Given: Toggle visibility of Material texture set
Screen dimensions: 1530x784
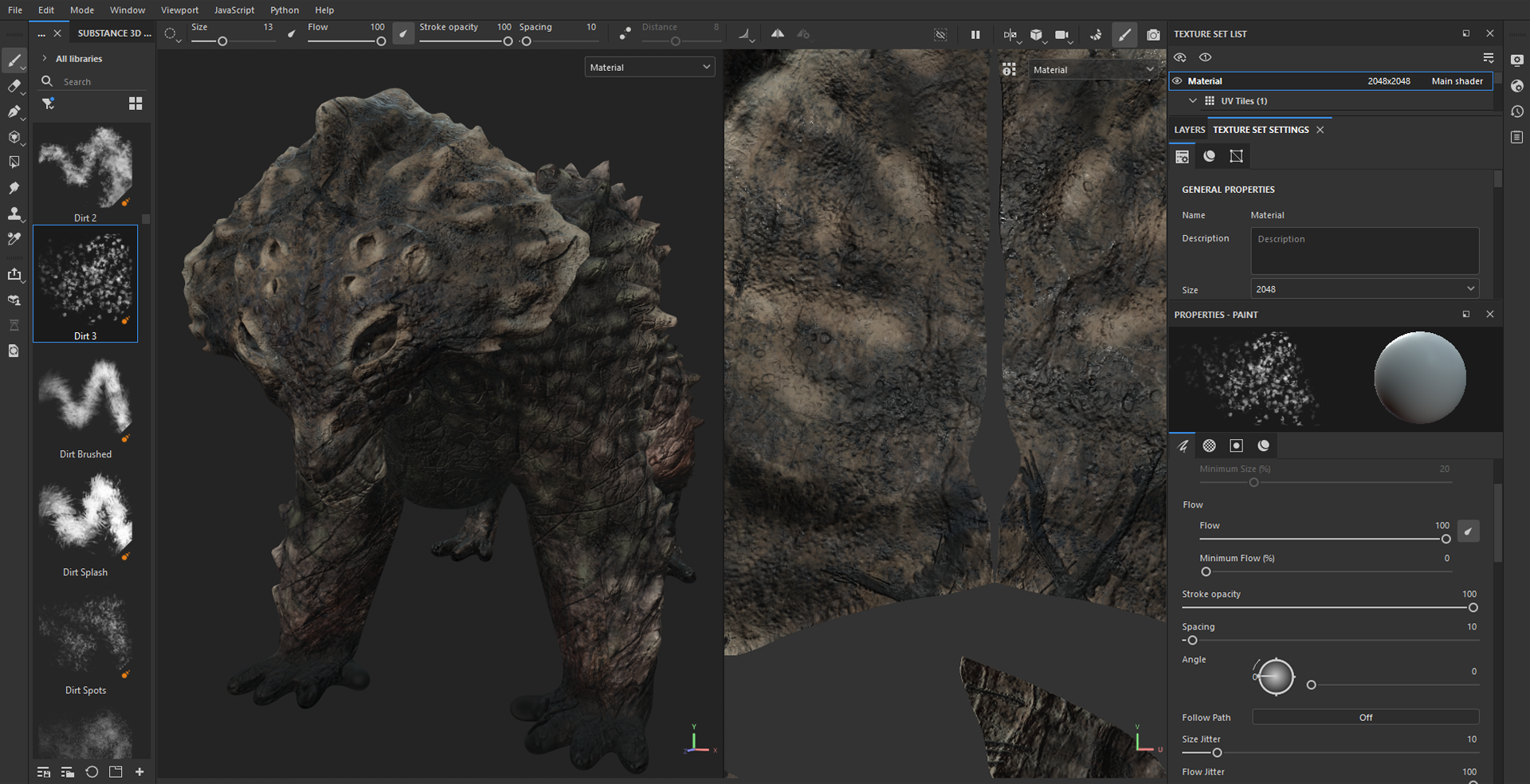Looking at the screenshot, I should [1177, 81].
